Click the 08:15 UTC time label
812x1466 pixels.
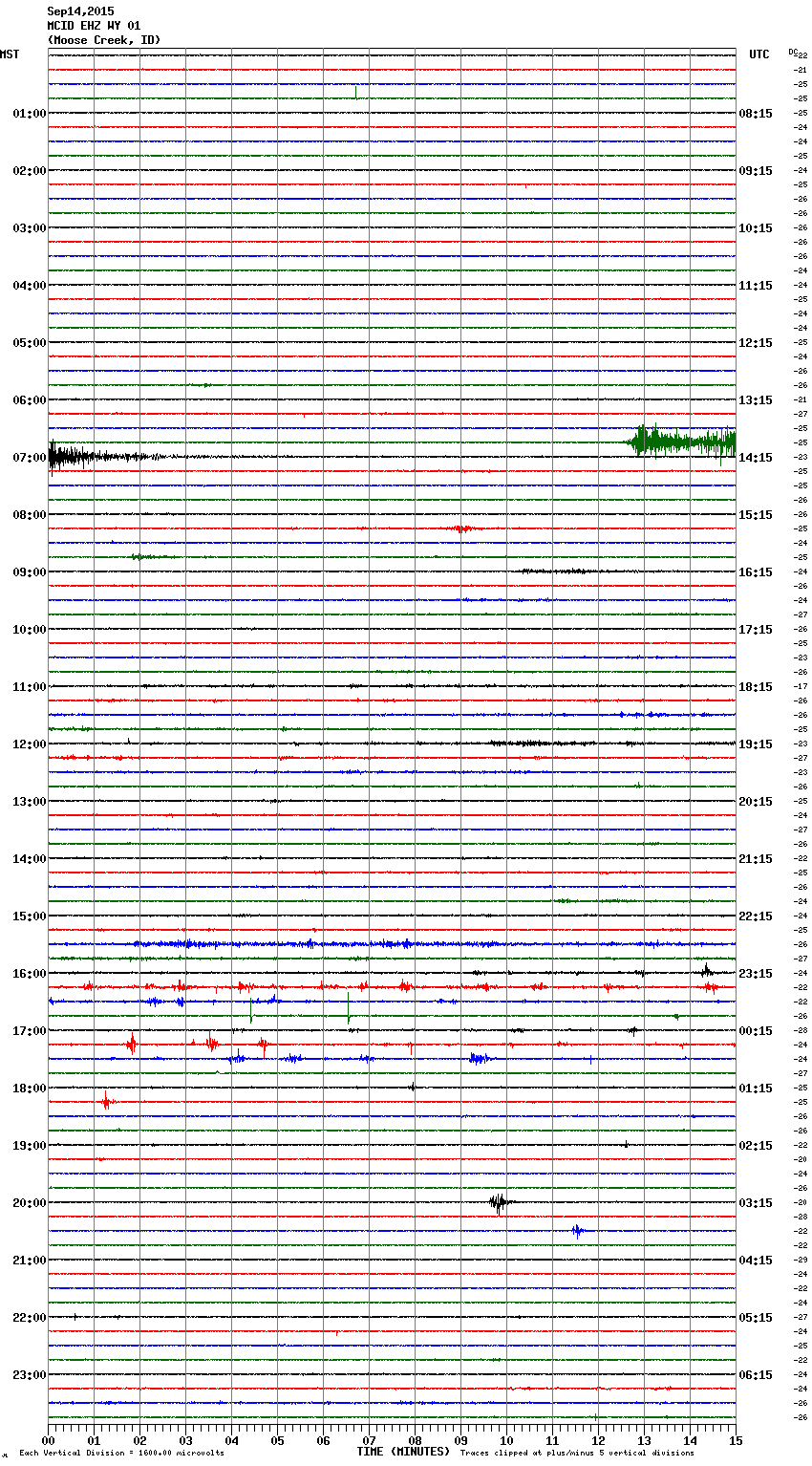click(756, 114)
